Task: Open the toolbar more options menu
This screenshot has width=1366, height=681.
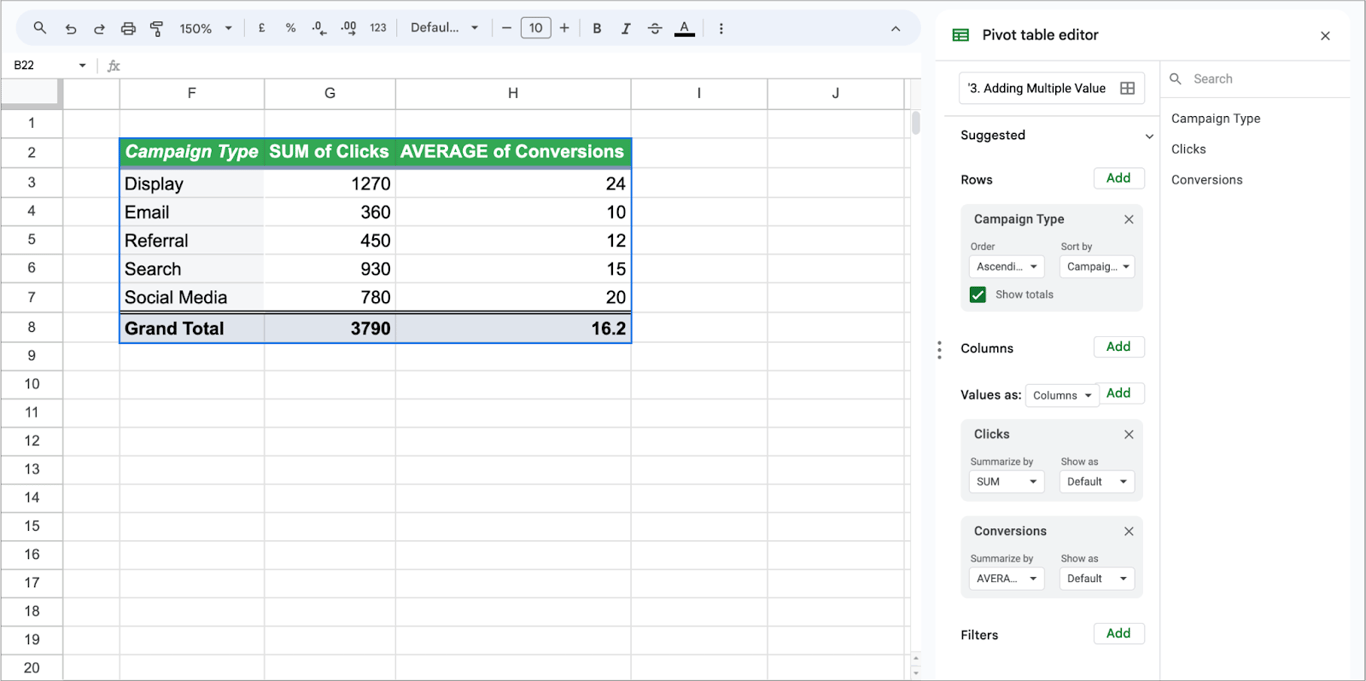Action: 721,28
